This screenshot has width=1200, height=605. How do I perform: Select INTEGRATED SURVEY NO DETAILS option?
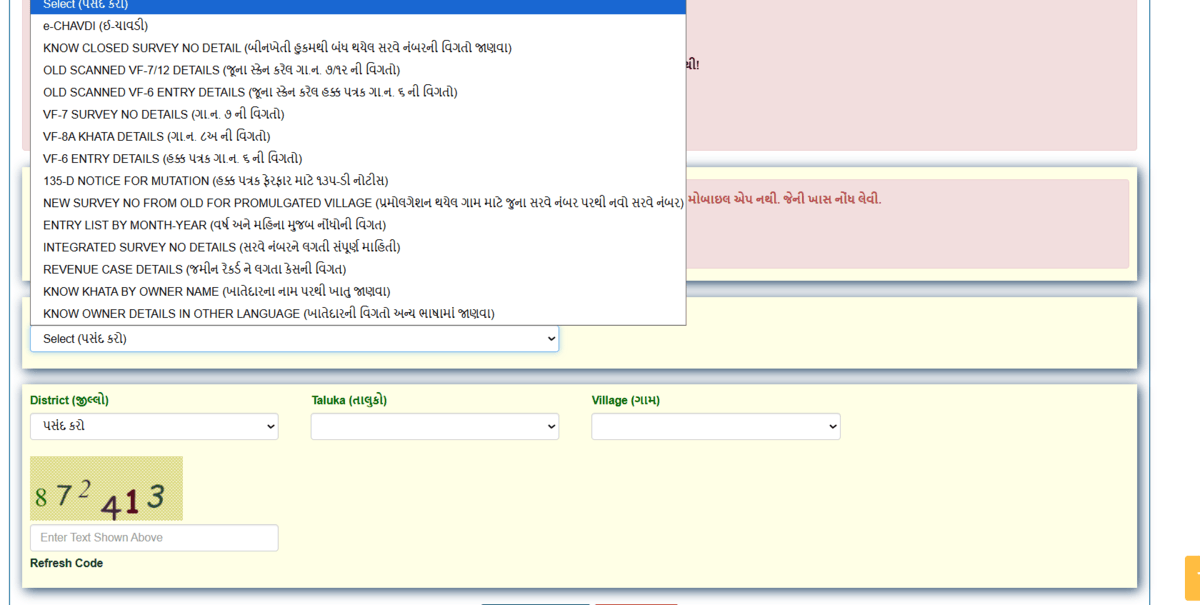(x=221, y=247)
